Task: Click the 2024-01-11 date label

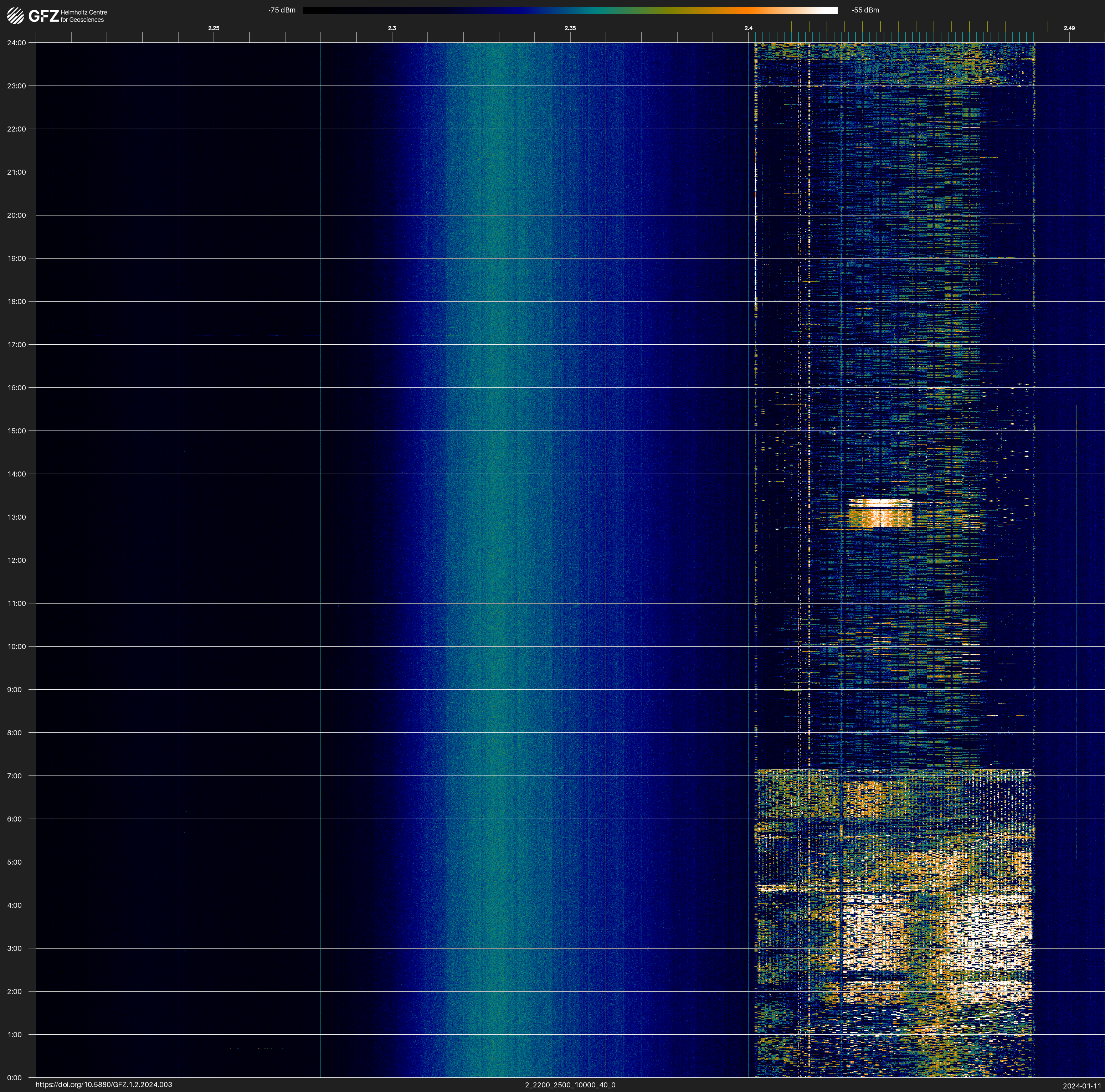Action: click(1081, 1086)
